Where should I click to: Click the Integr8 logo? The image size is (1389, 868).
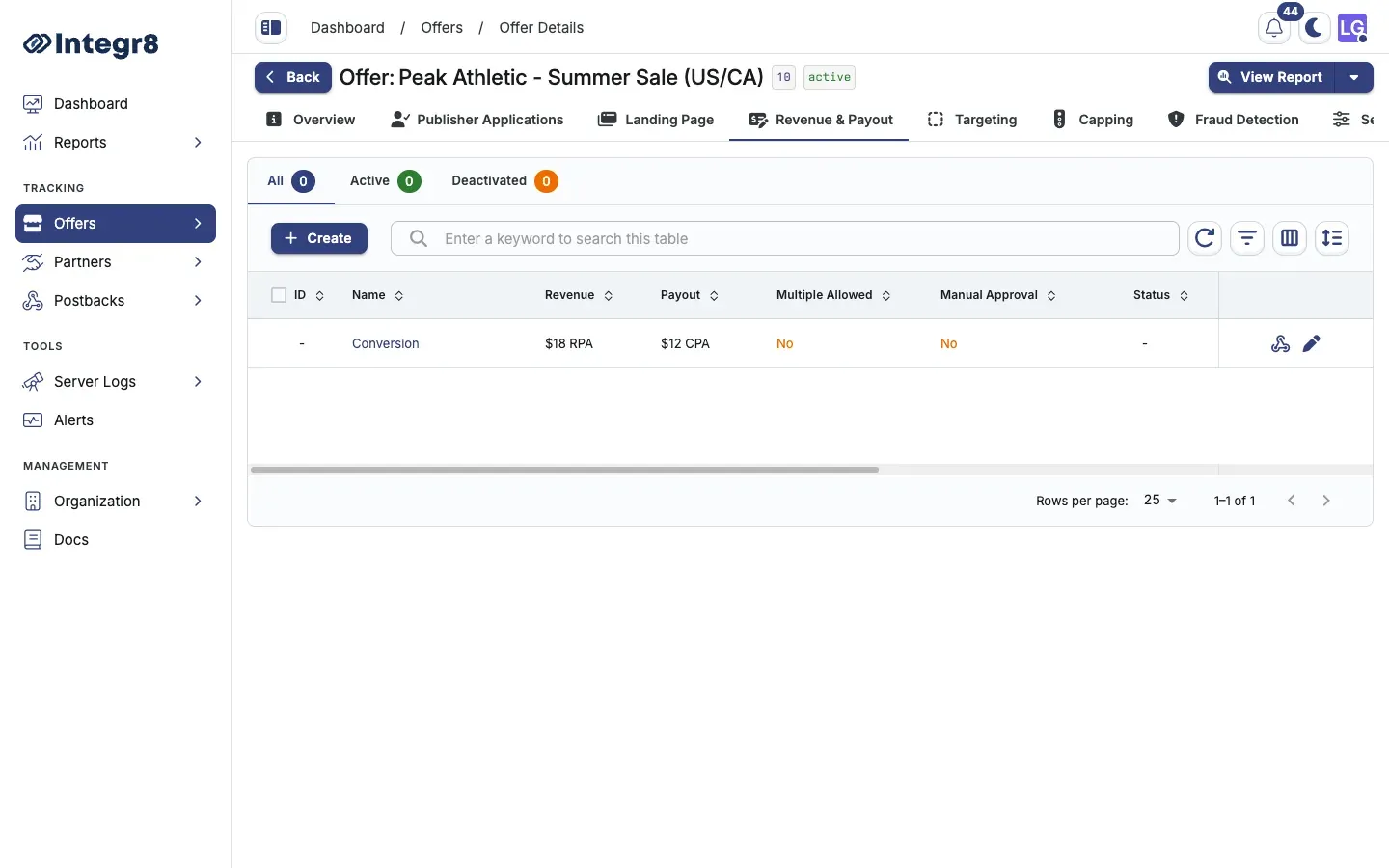coord(91,43)
